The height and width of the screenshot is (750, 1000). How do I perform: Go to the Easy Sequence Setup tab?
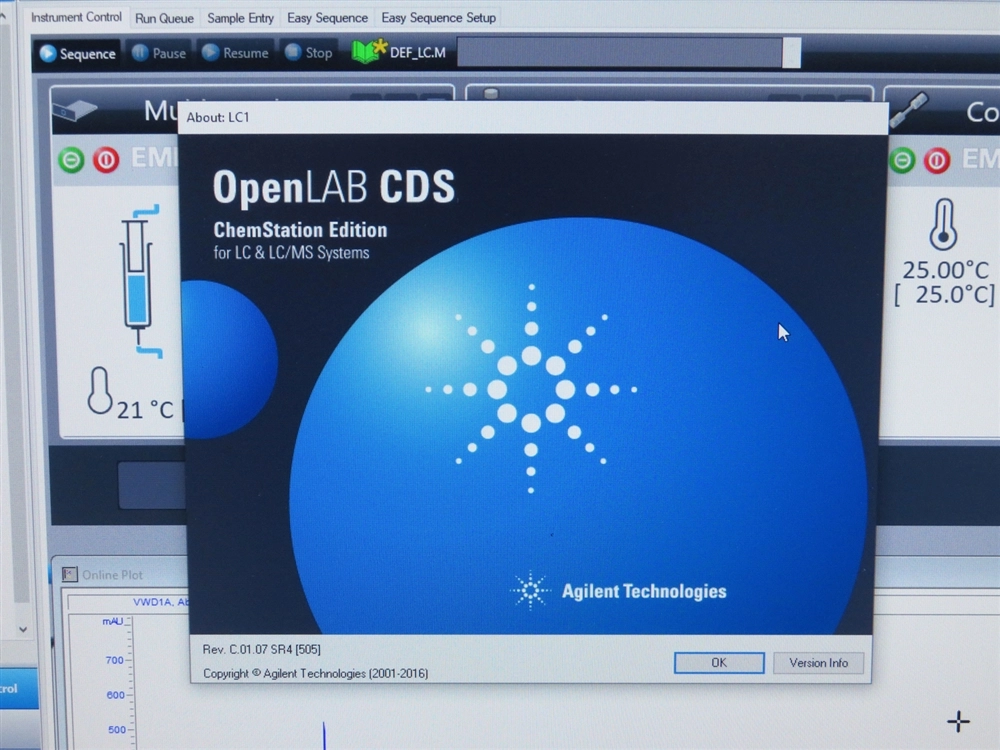438,18
